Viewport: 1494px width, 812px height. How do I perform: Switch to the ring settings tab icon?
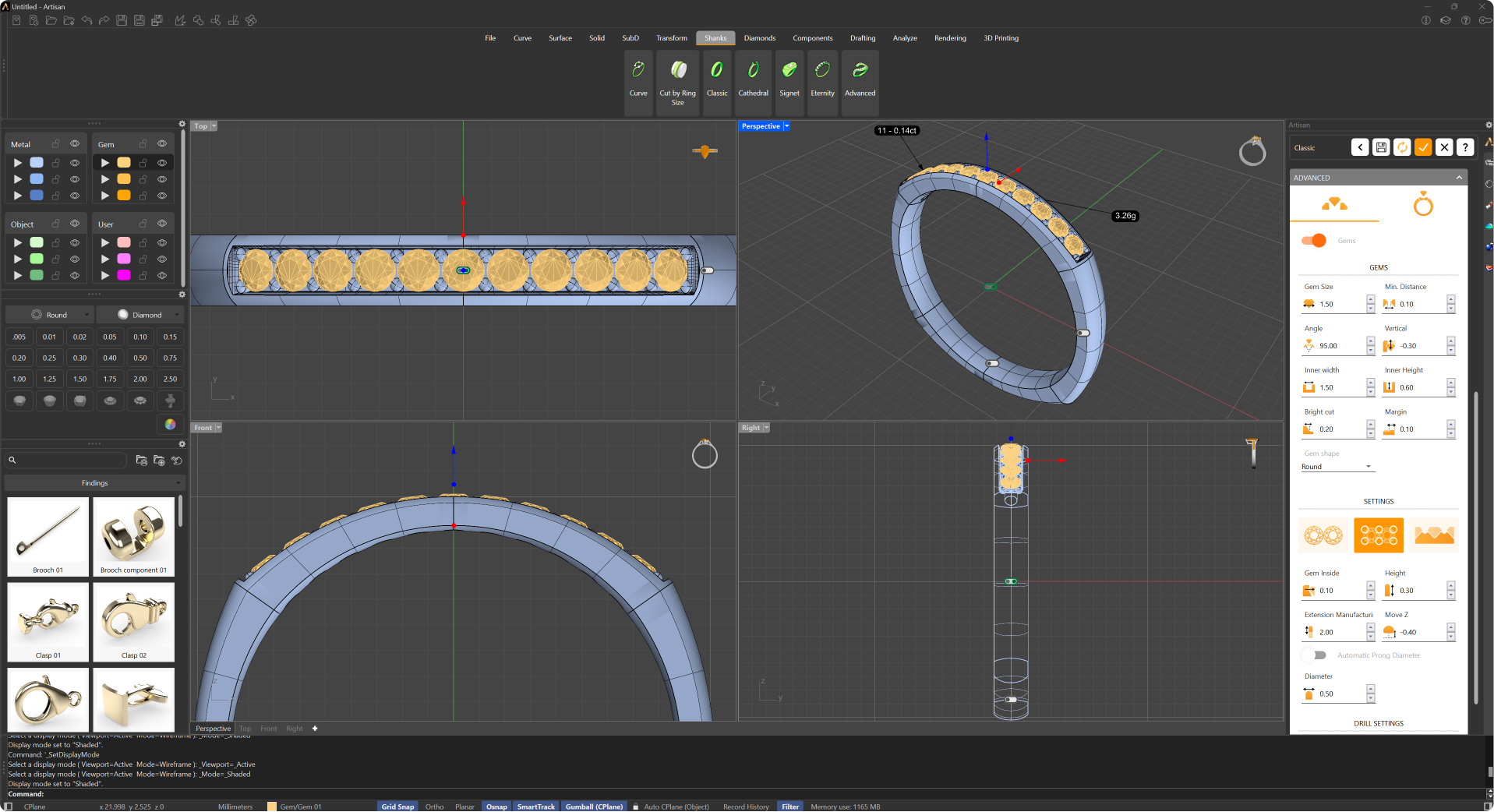coord(1423,204)
